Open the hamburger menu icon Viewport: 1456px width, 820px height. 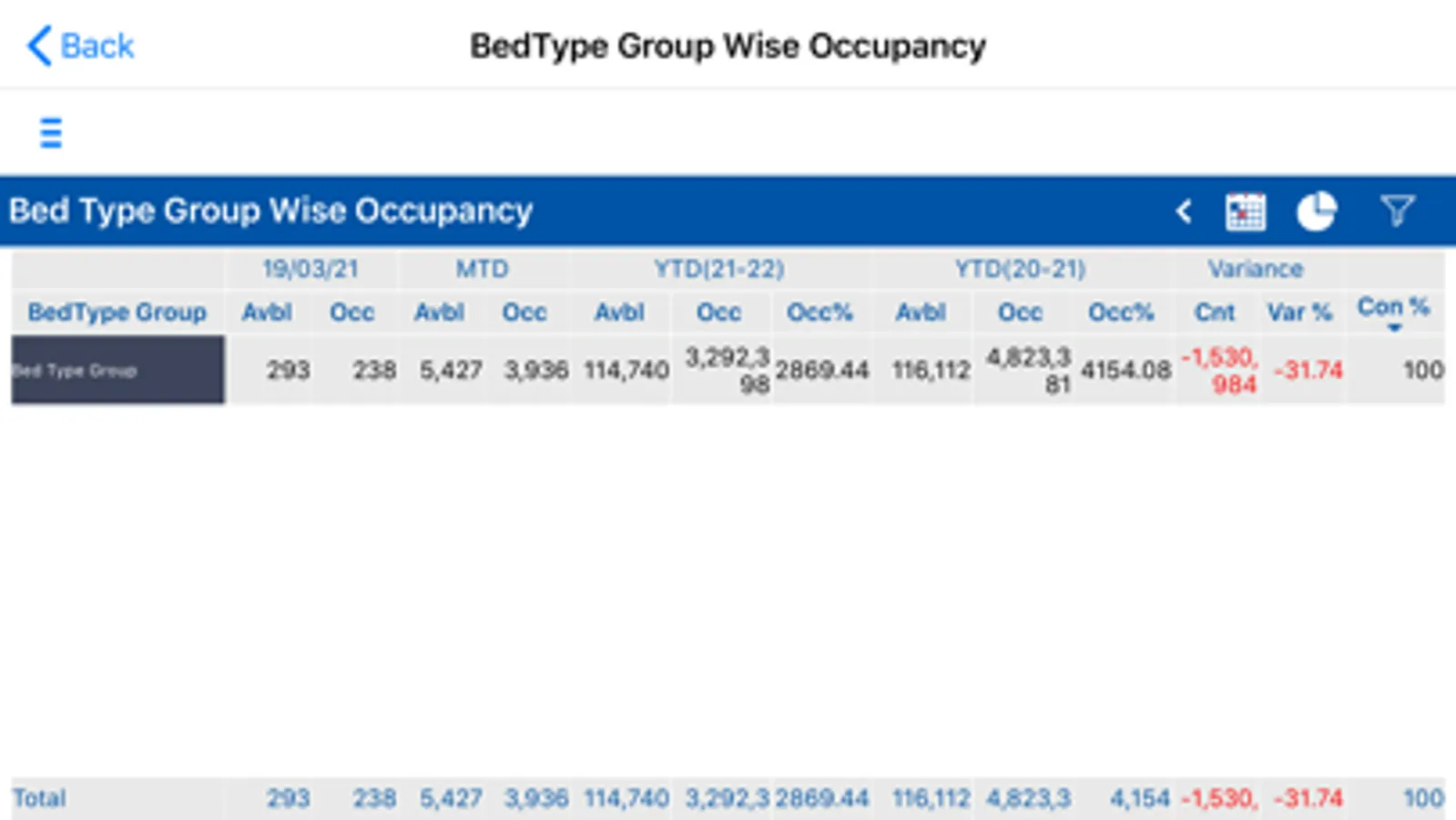pos(51,133)
